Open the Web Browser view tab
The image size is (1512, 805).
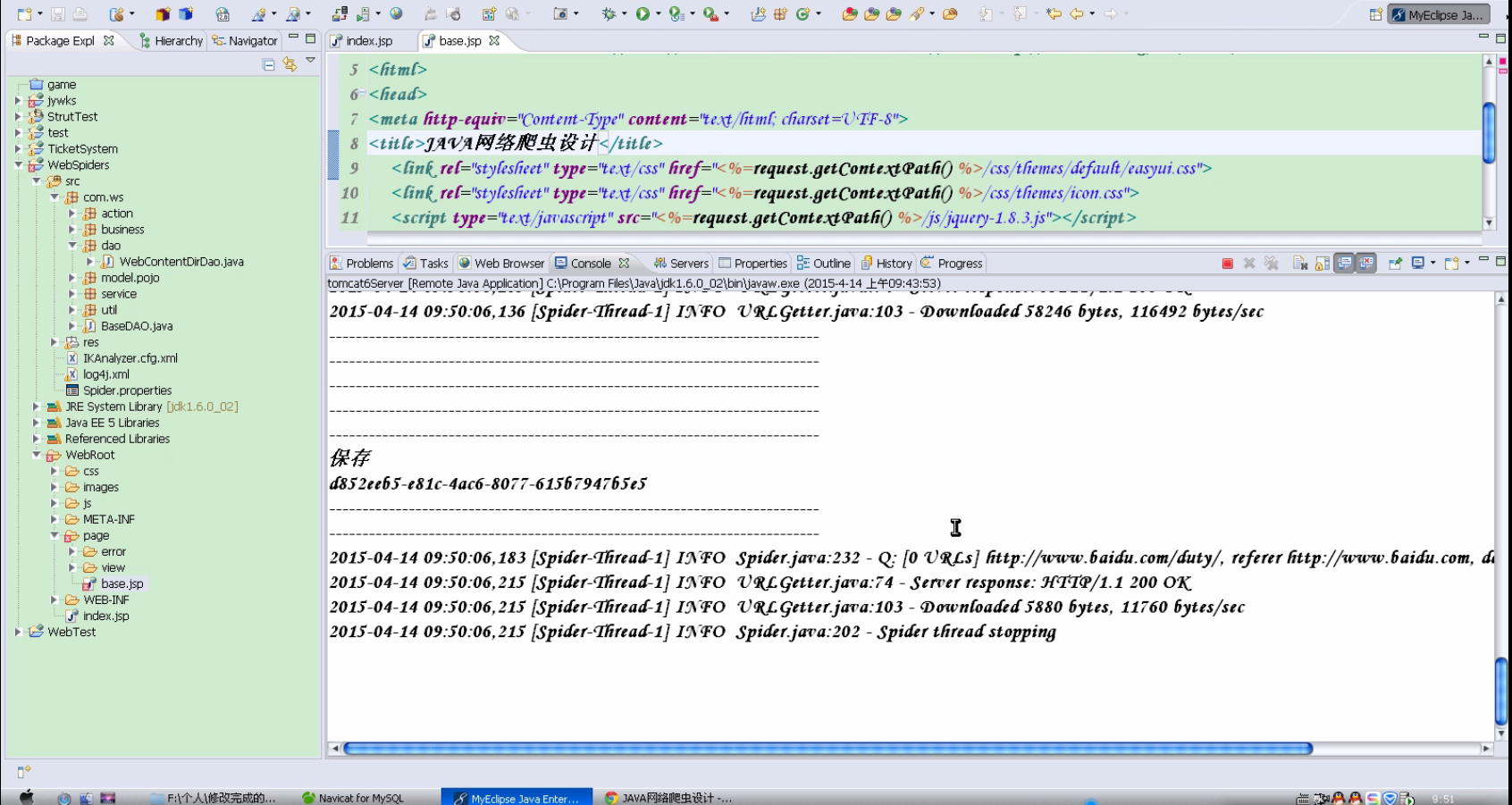click(501, 264)
